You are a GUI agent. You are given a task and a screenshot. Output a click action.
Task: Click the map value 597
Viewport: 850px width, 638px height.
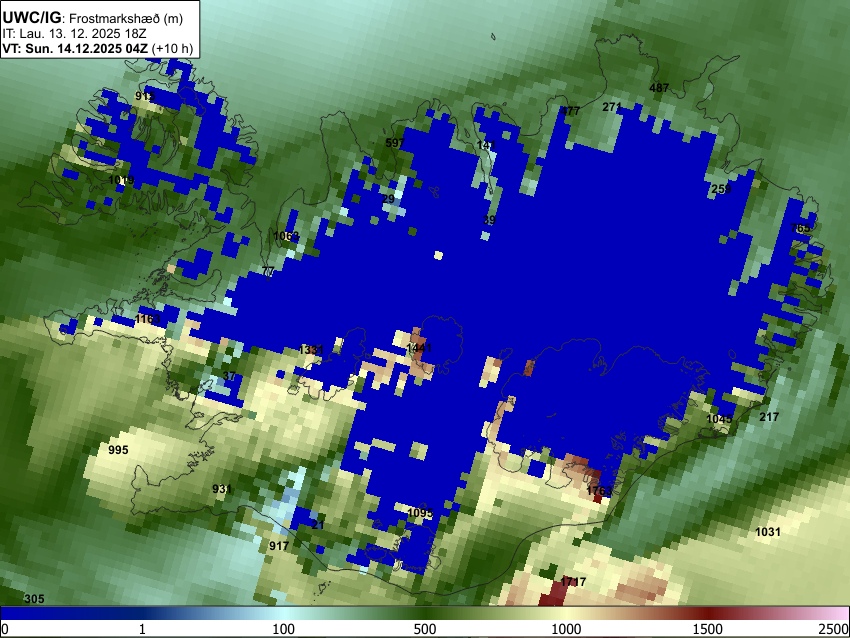[395, 143]
